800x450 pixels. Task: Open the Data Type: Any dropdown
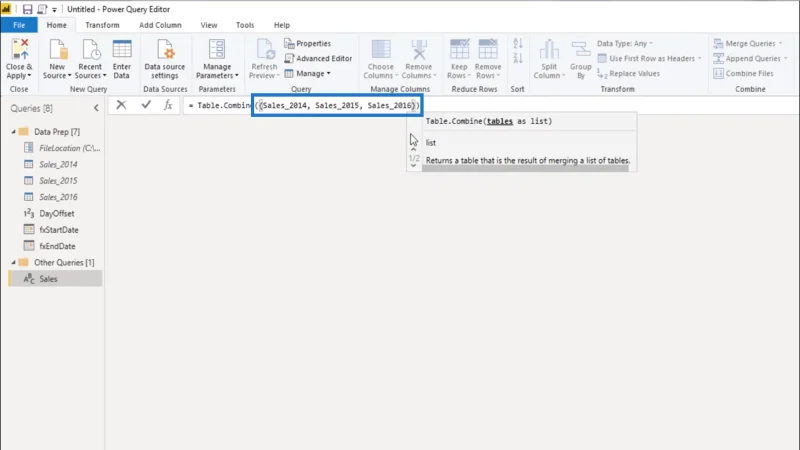click(625, 43)
